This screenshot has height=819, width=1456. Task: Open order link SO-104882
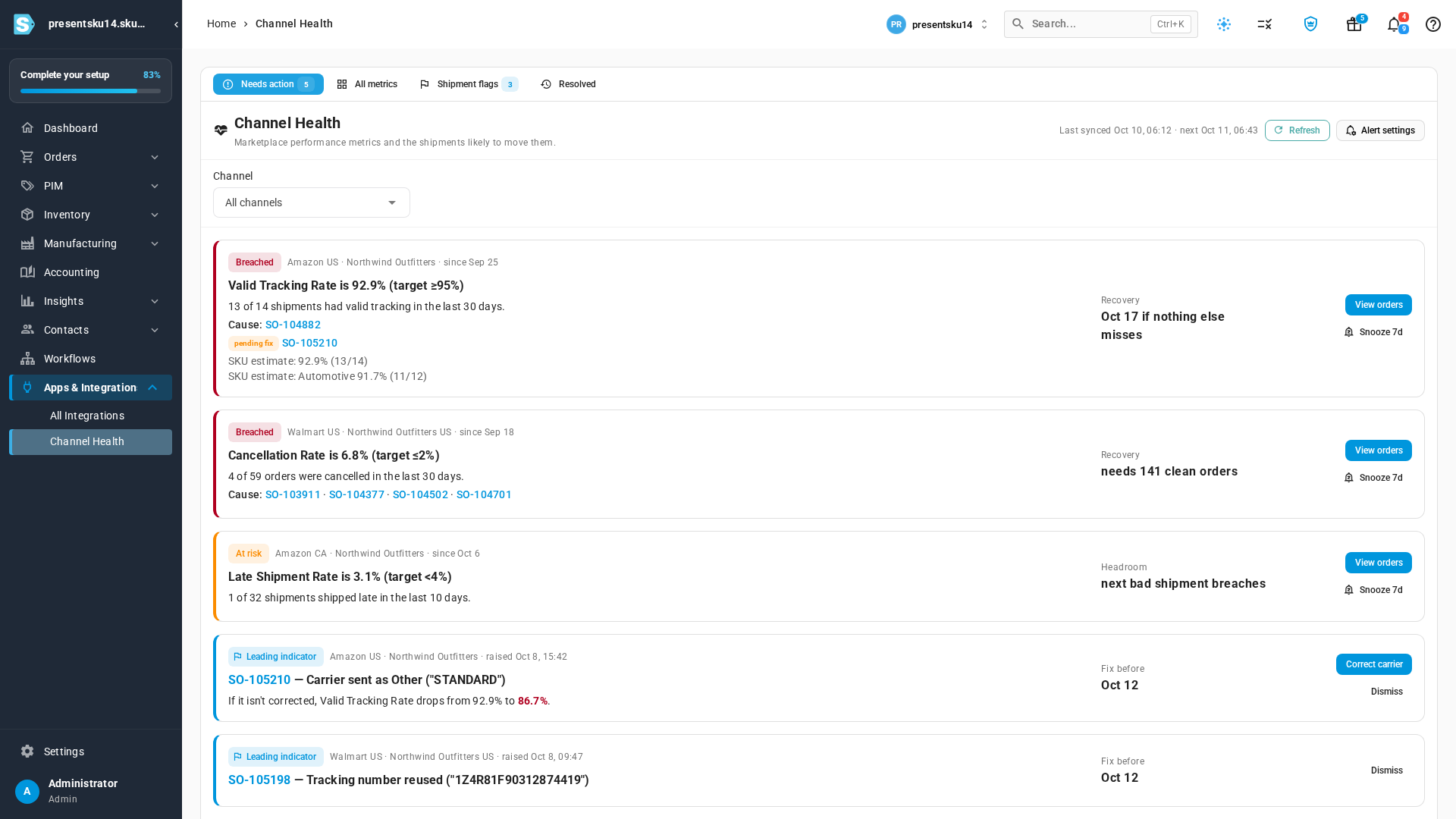[293, 325]
